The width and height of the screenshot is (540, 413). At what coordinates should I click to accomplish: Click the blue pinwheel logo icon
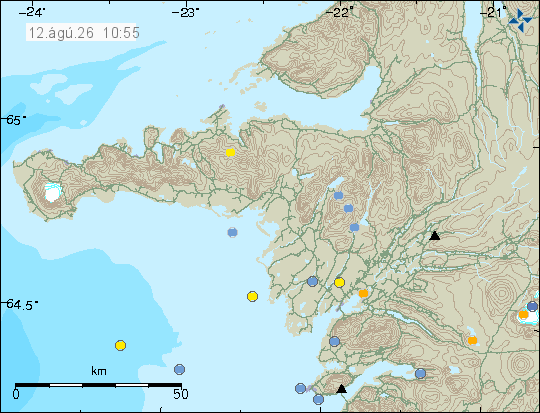coord(520,21)
